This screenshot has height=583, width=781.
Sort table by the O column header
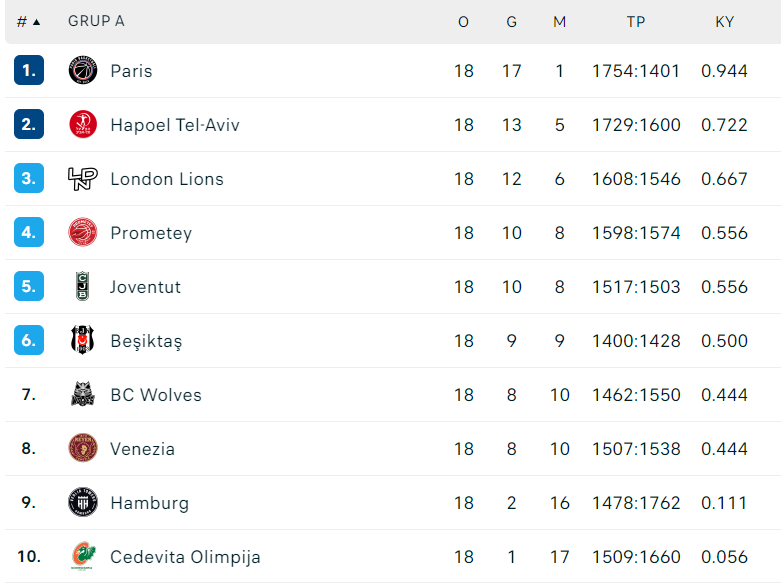463,22
